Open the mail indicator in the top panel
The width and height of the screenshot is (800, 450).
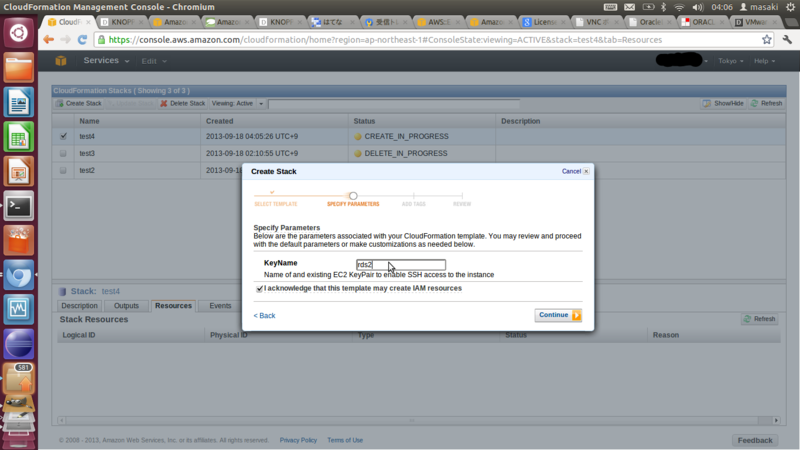(630, 7)
